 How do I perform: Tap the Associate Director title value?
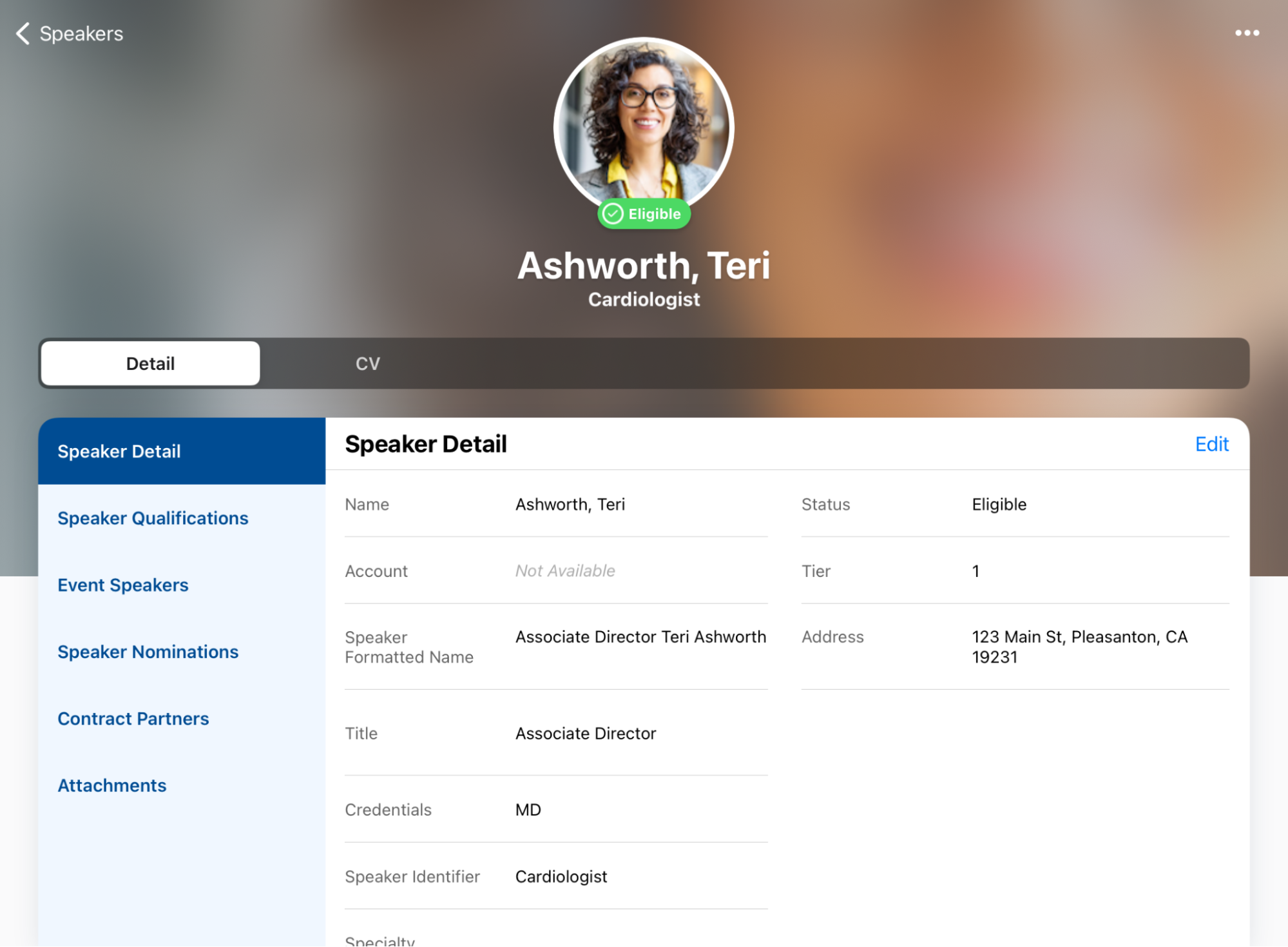click(585, 734)
